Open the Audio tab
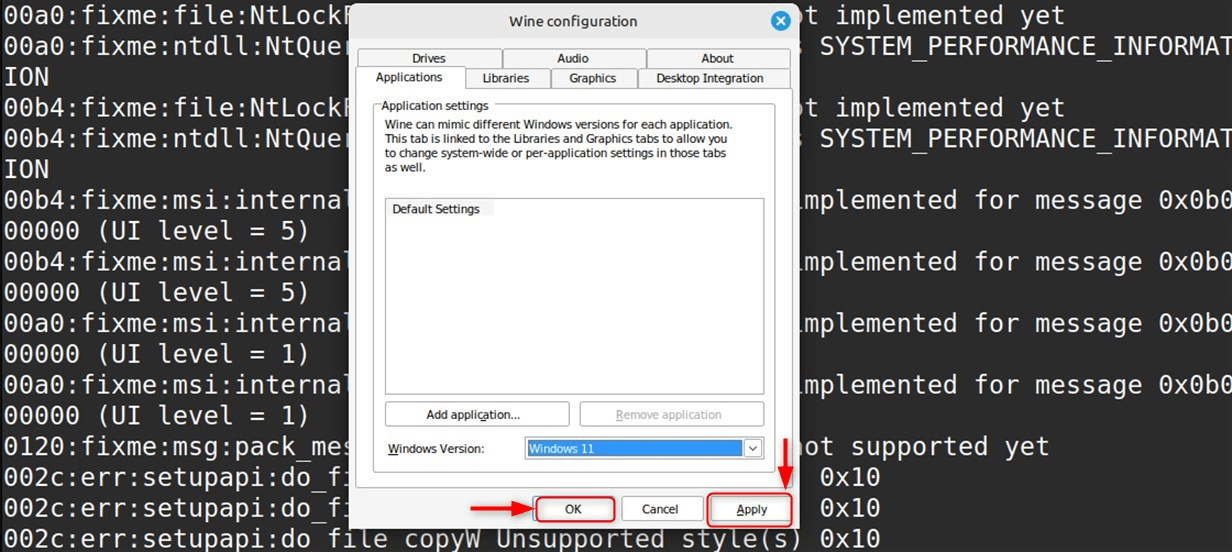The height and width of the screenshot is (552, 1232). coord(573,58)
